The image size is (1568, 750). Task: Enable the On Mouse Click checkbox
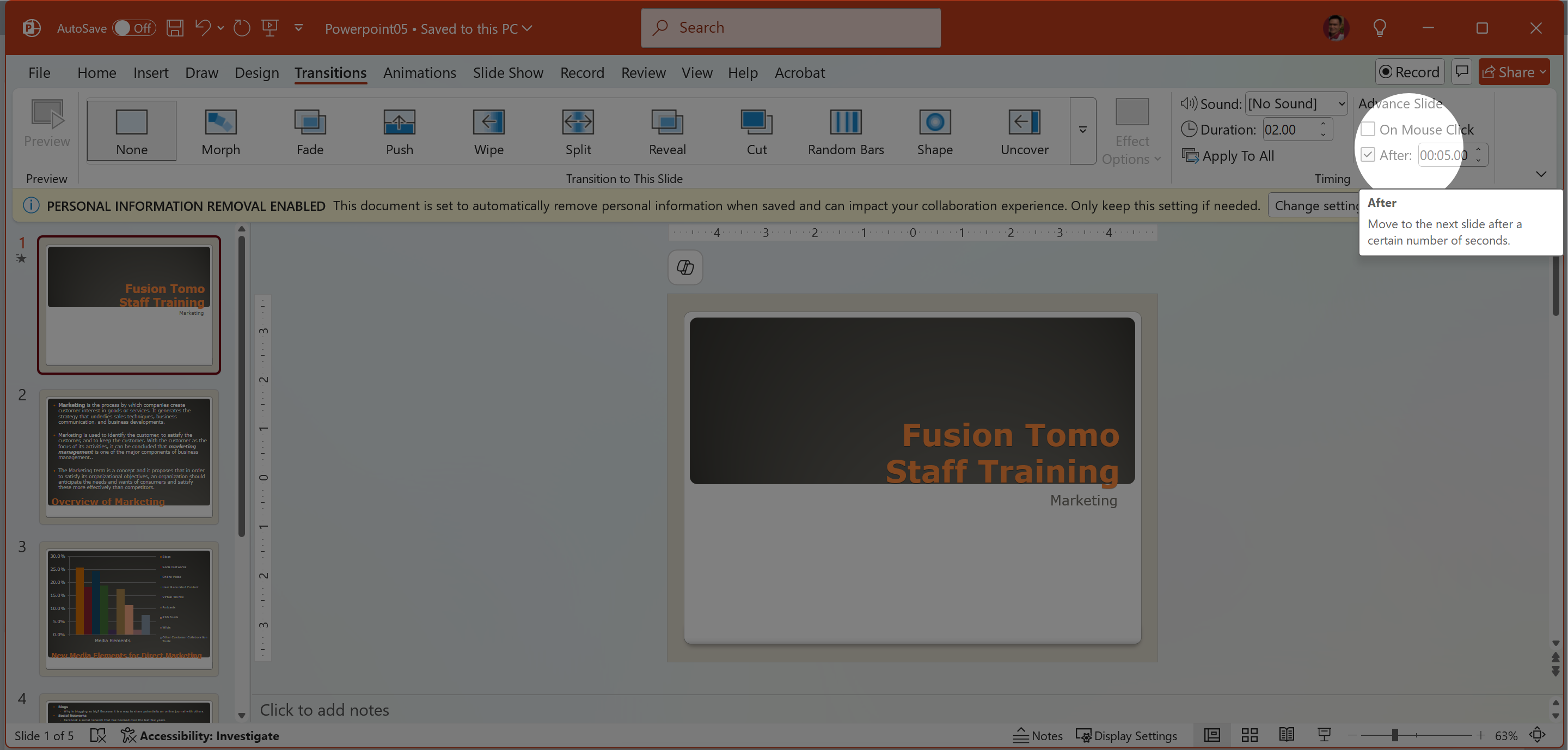[1368, 129]
